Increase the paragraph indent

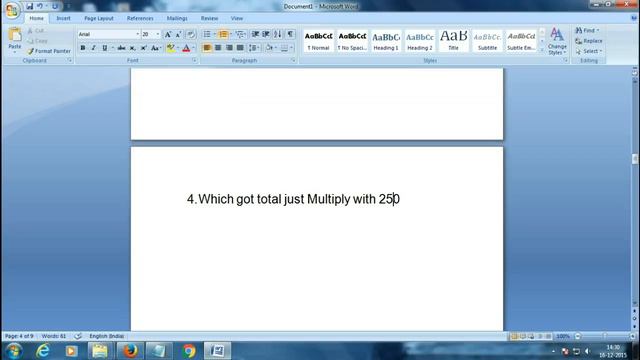266,34
